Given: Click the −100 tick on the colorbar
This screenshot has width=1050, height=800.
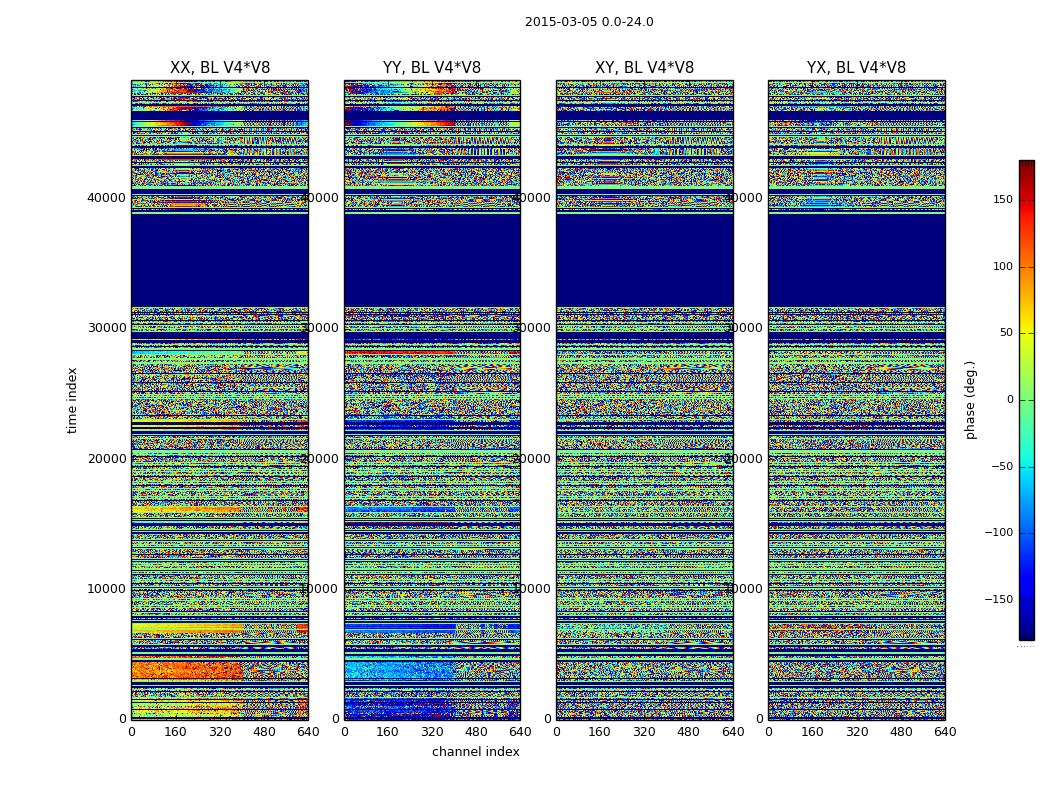Looking at the screenshot, I should [998, 533].
